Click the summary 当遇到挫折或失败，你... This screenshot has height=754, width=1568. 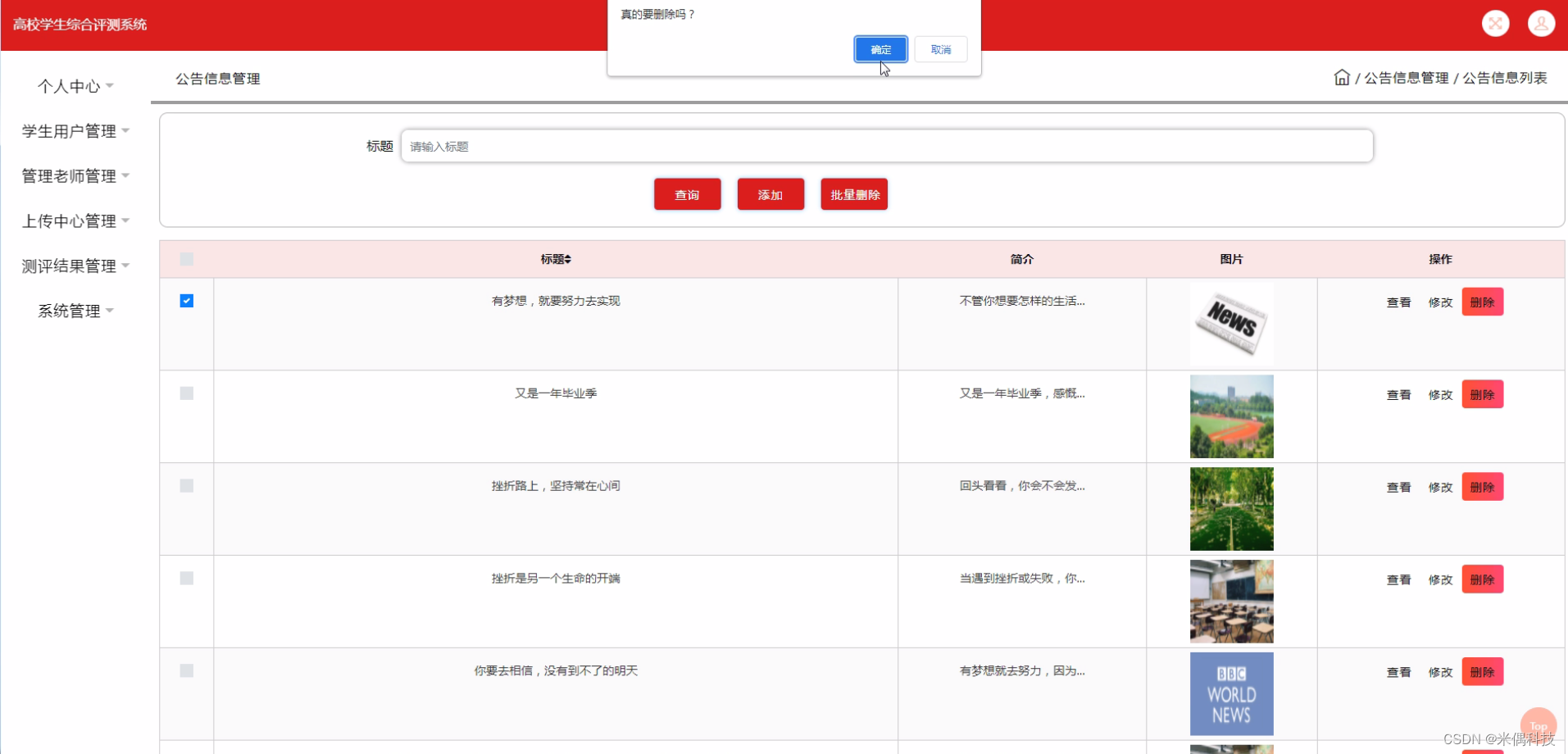(x=1022, y=579)
